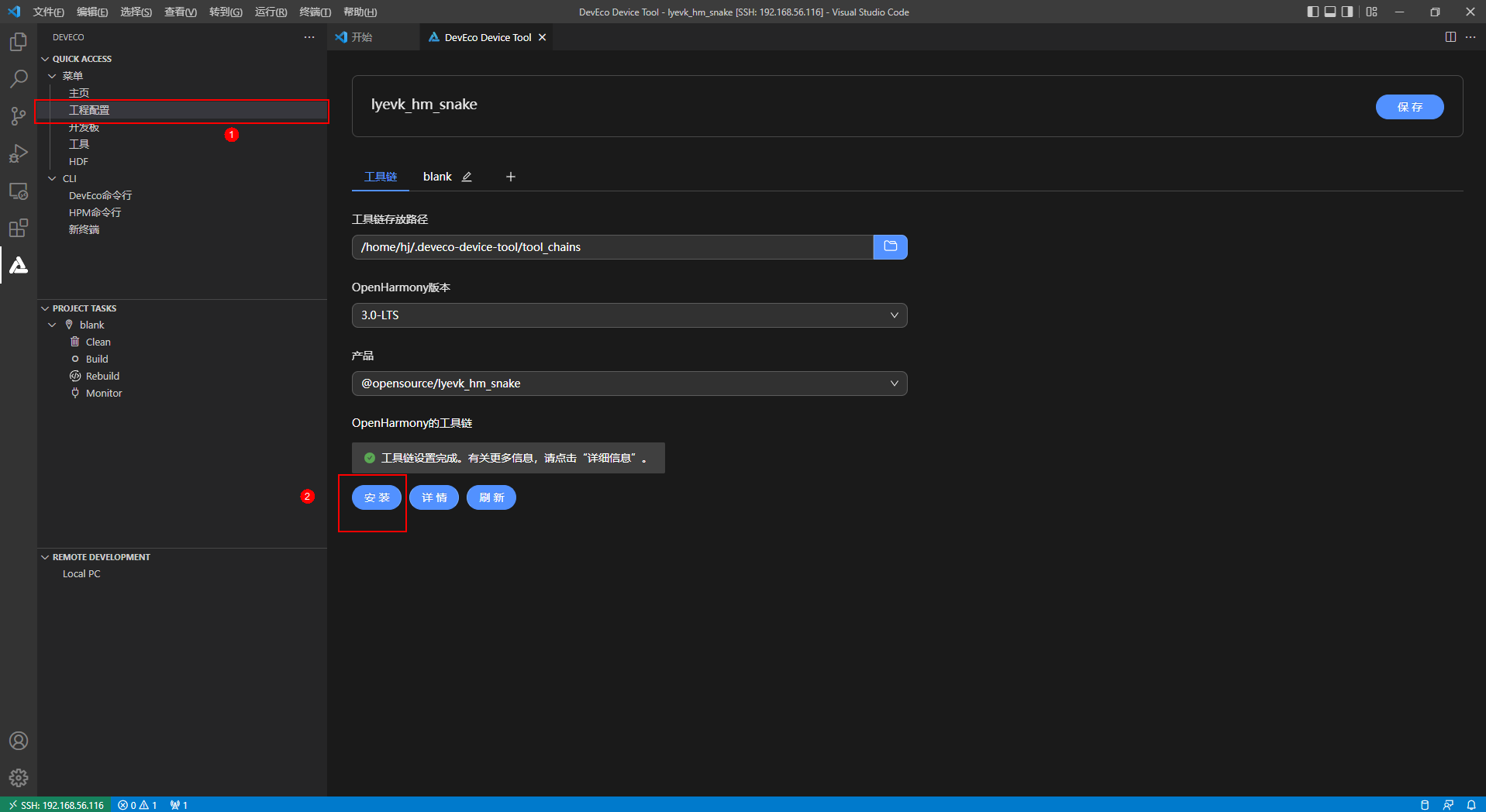Open the 产品 dropdown showing lyevk_hm_snake
The height and width of the screenshot is (812, 1486).
point(629,384)
